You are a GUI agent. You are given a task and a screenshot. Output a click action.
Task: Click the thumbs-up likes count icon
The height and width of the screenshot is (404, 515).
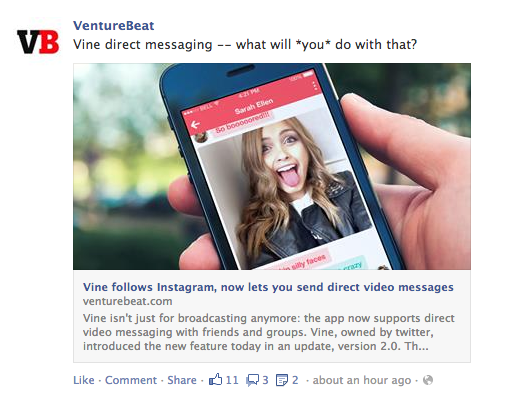coord(215,380)
